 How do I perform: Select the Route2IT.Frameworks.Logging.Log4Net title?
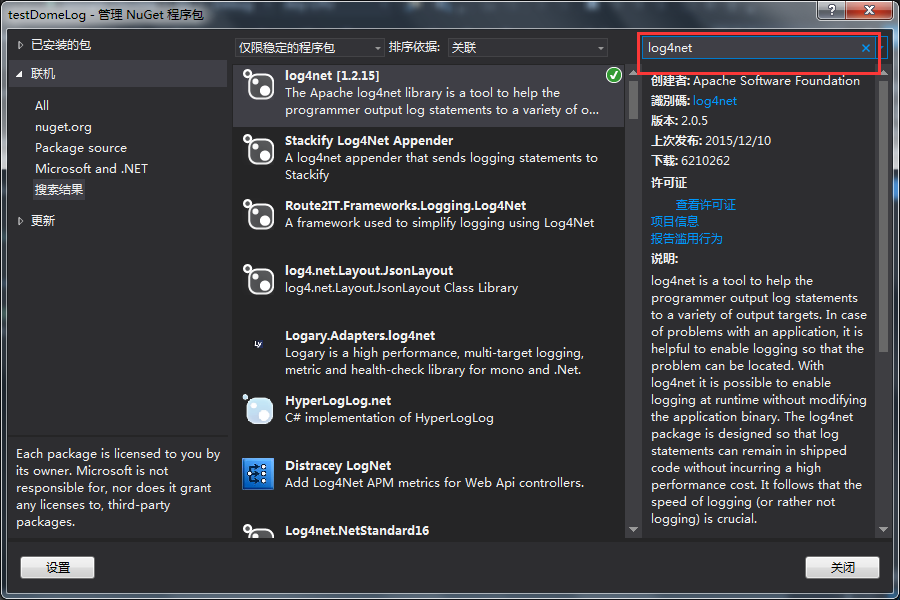click(x=405, y=206)
